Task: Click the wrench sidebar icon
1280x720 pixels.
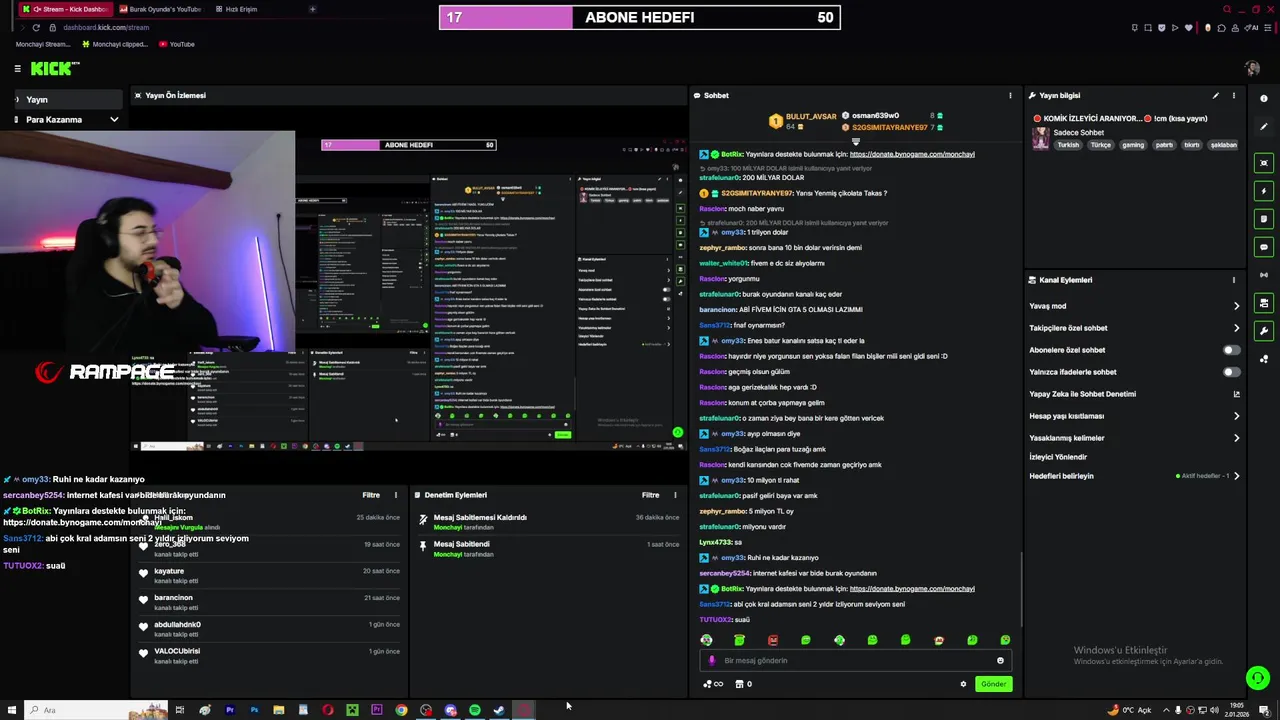Action: click(x=1264, y=331)
